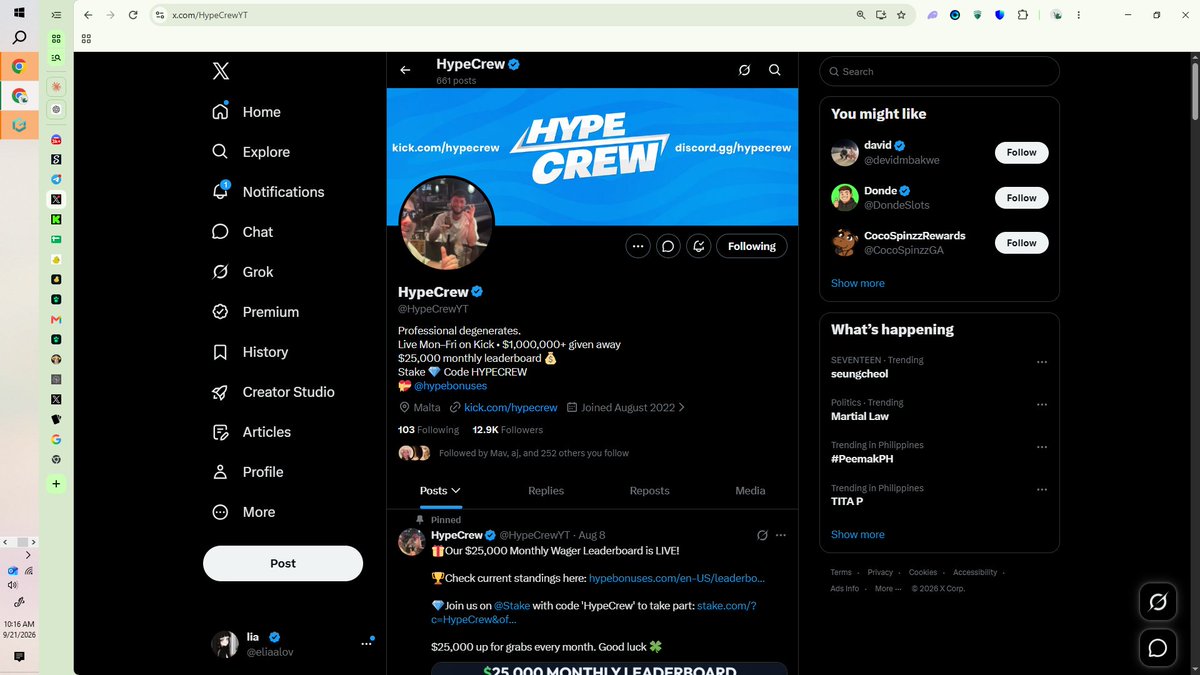
Task: Open Windows taskbar search icon
Action: point(19,38)
